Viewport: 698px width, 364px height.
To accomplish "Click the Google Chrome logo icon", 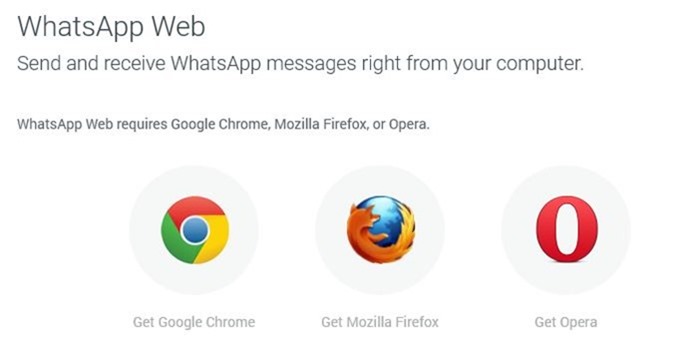I will tap(195, 230).
